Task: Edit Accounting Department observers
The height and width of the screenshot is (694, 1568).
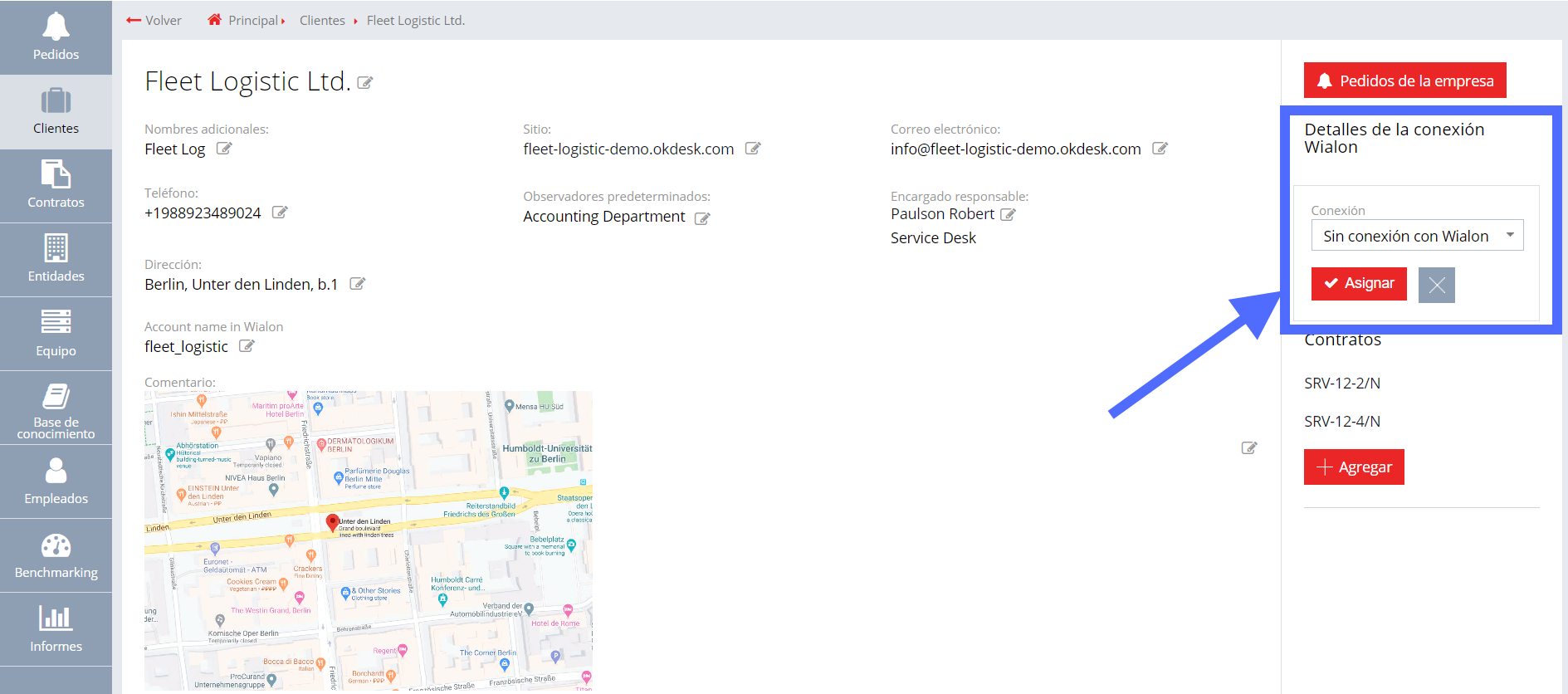Action: pyautogui.click(x=702, y=218)
